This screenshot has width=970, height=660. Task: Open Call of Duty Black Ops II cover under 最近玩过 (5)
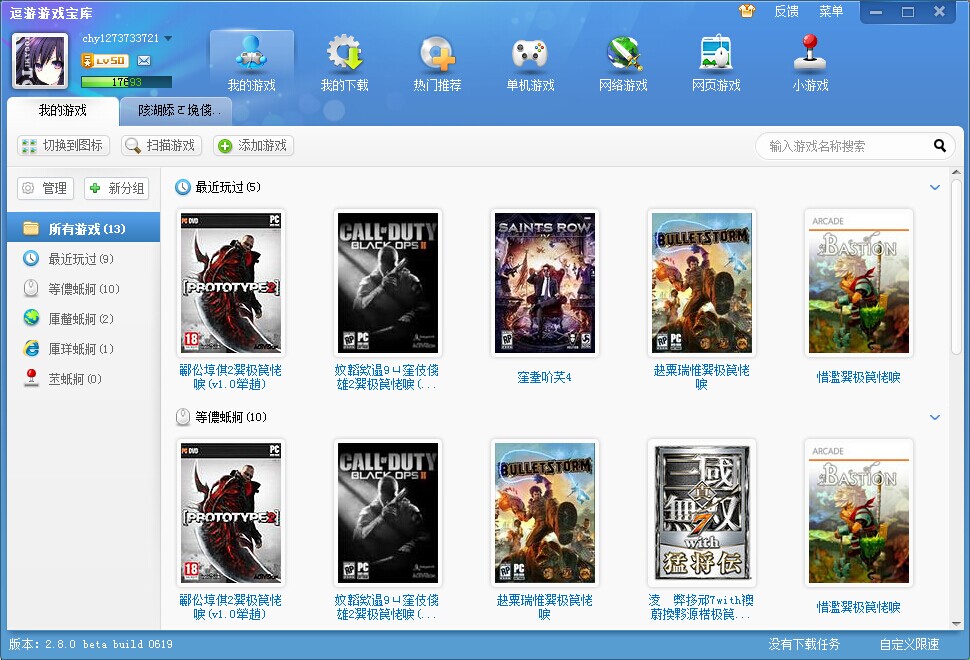tap(388, 283)
